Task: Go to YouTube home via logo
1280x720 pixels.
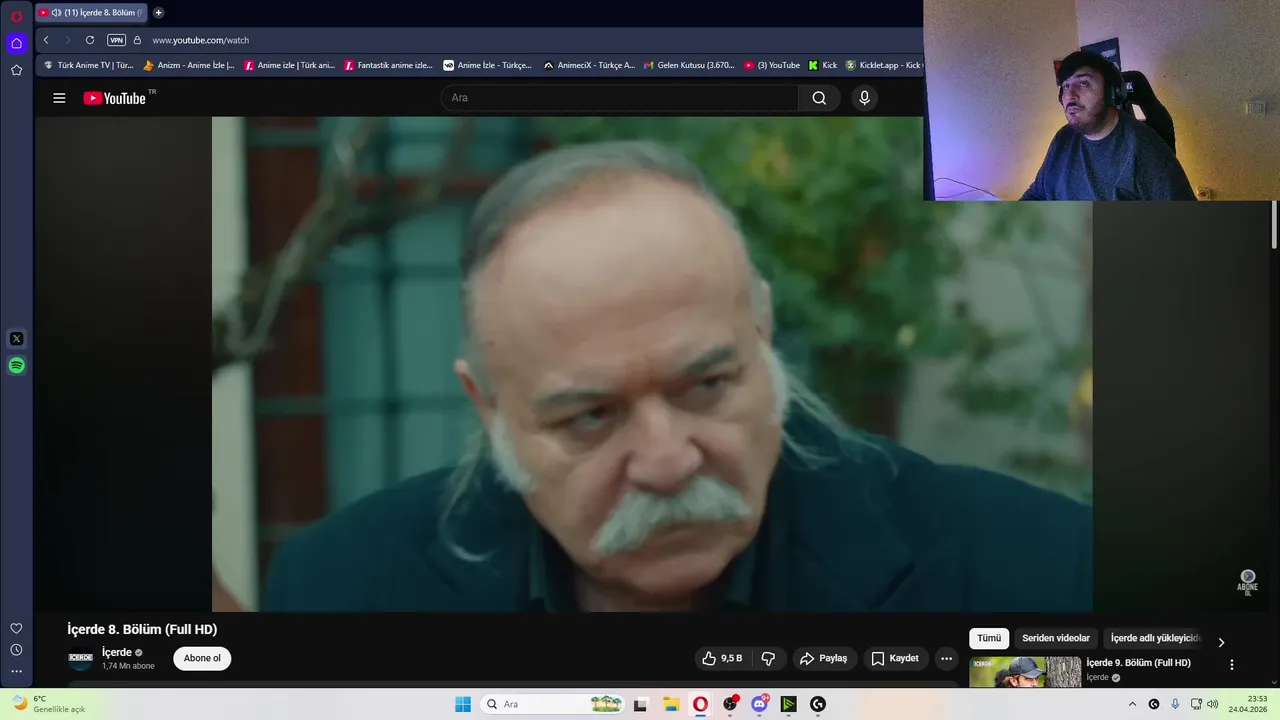Action: 116,98
